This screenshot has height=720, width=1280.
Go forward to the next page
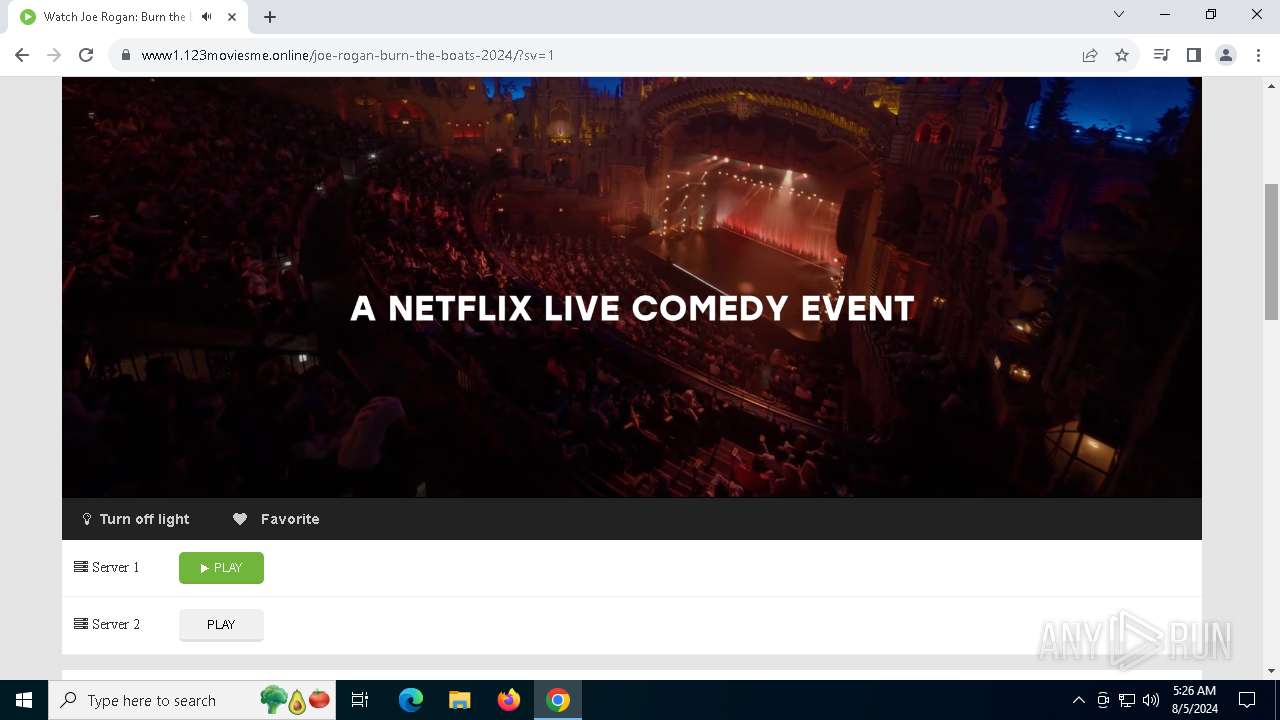pos(54,55)
